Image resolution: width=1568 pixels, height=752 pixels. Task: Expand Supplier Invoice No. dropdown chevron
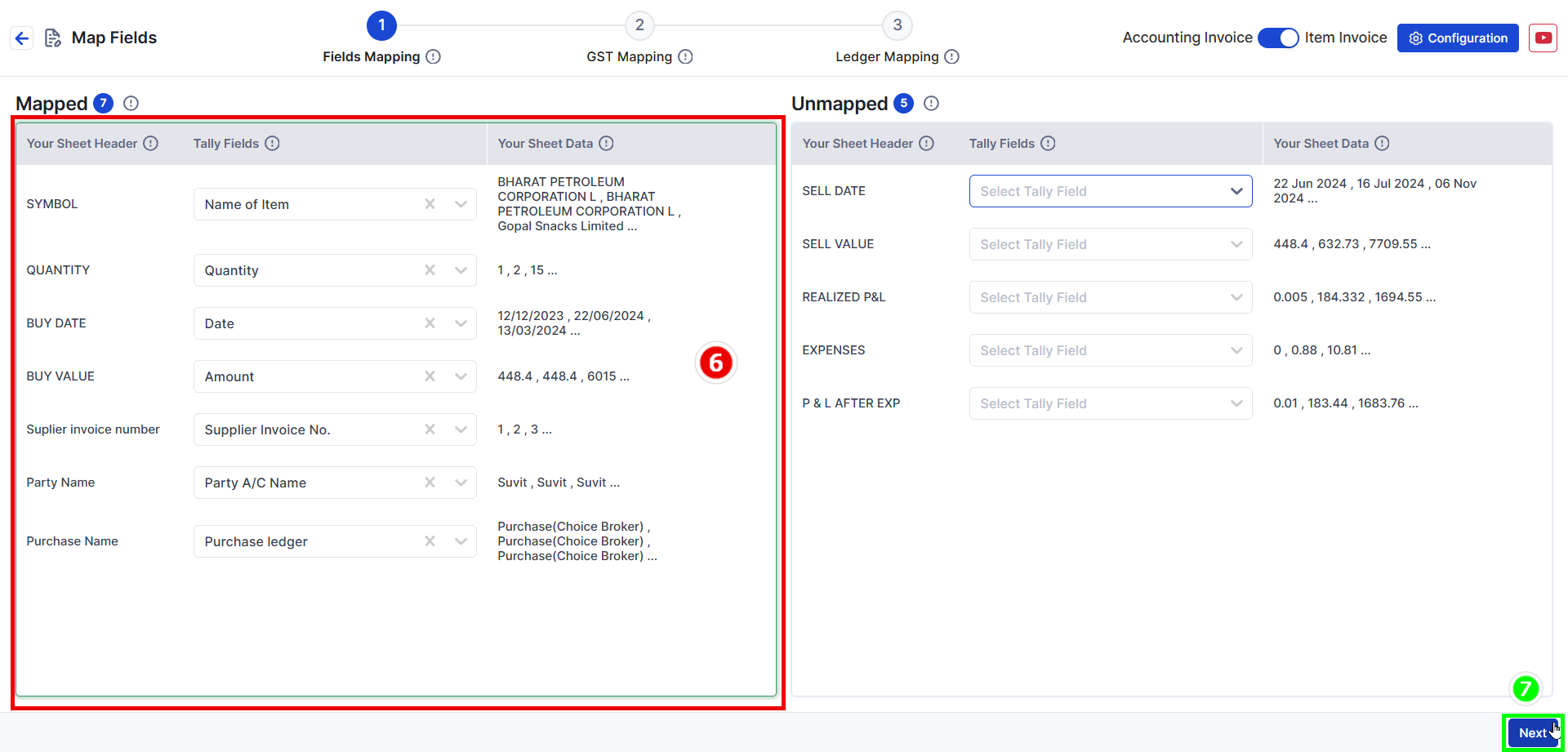coord(461,429)
